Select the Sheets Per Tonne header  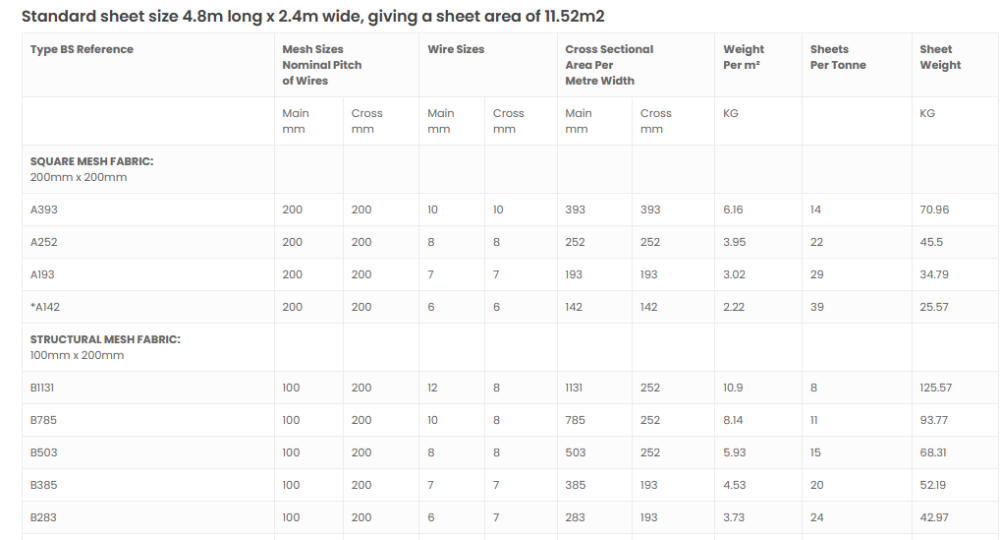838,57
